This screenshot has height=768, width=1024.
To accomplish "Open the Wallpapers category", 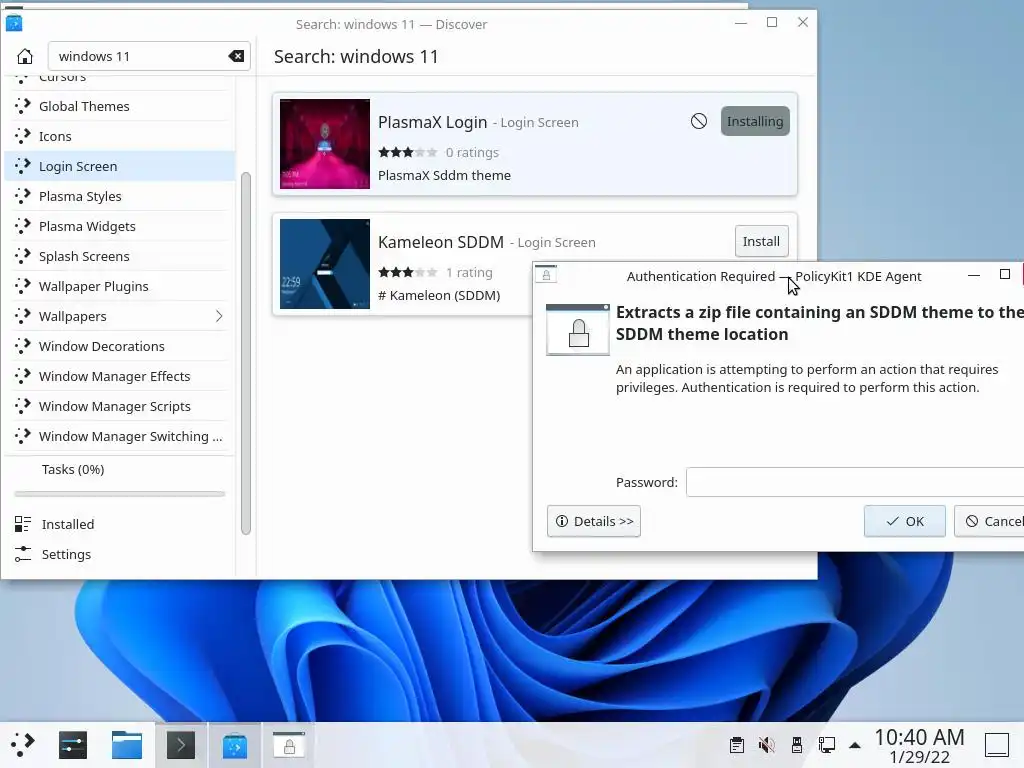I will [x=120, y=316].
